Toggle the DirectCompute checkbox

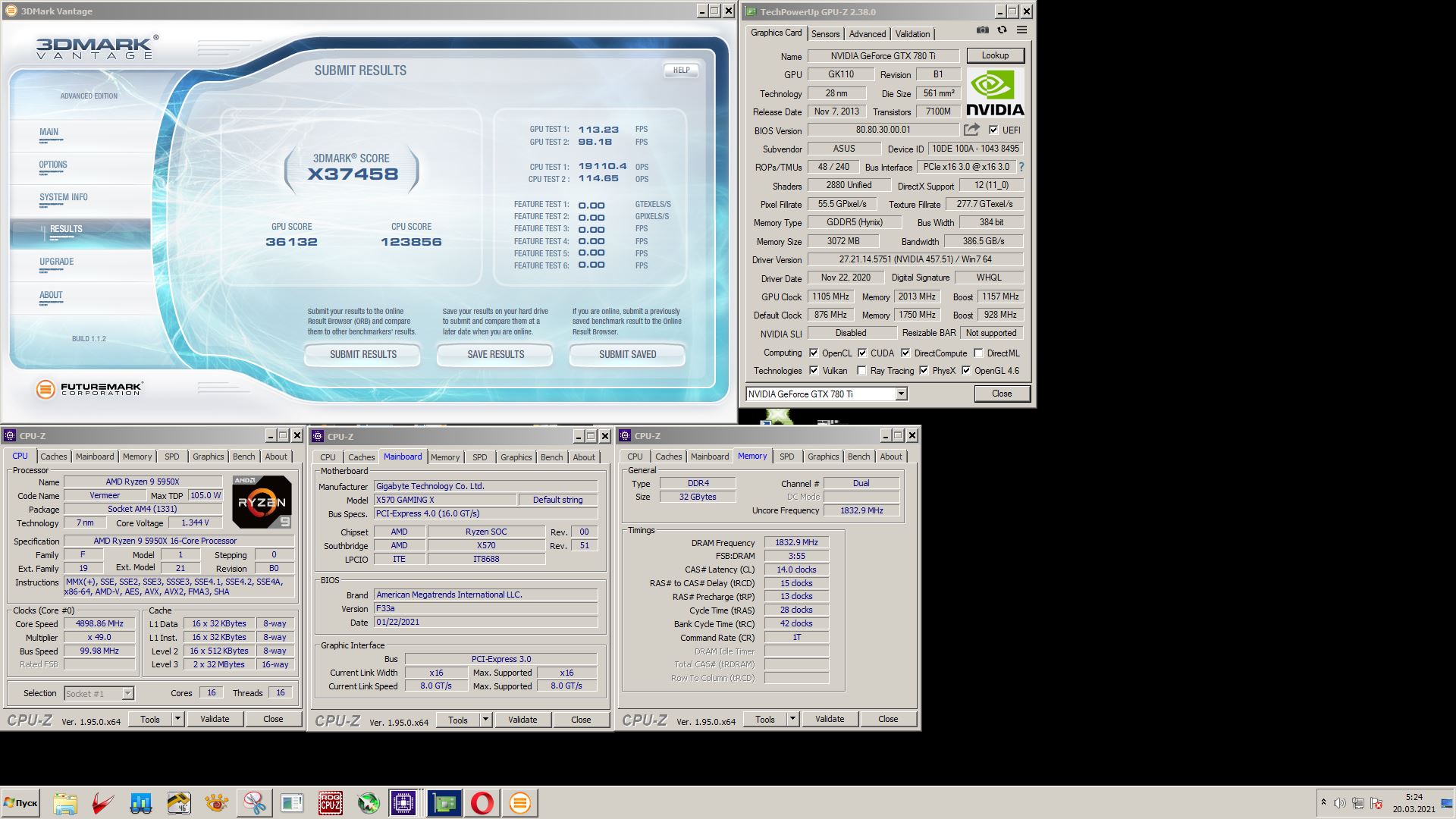(905, 353)
